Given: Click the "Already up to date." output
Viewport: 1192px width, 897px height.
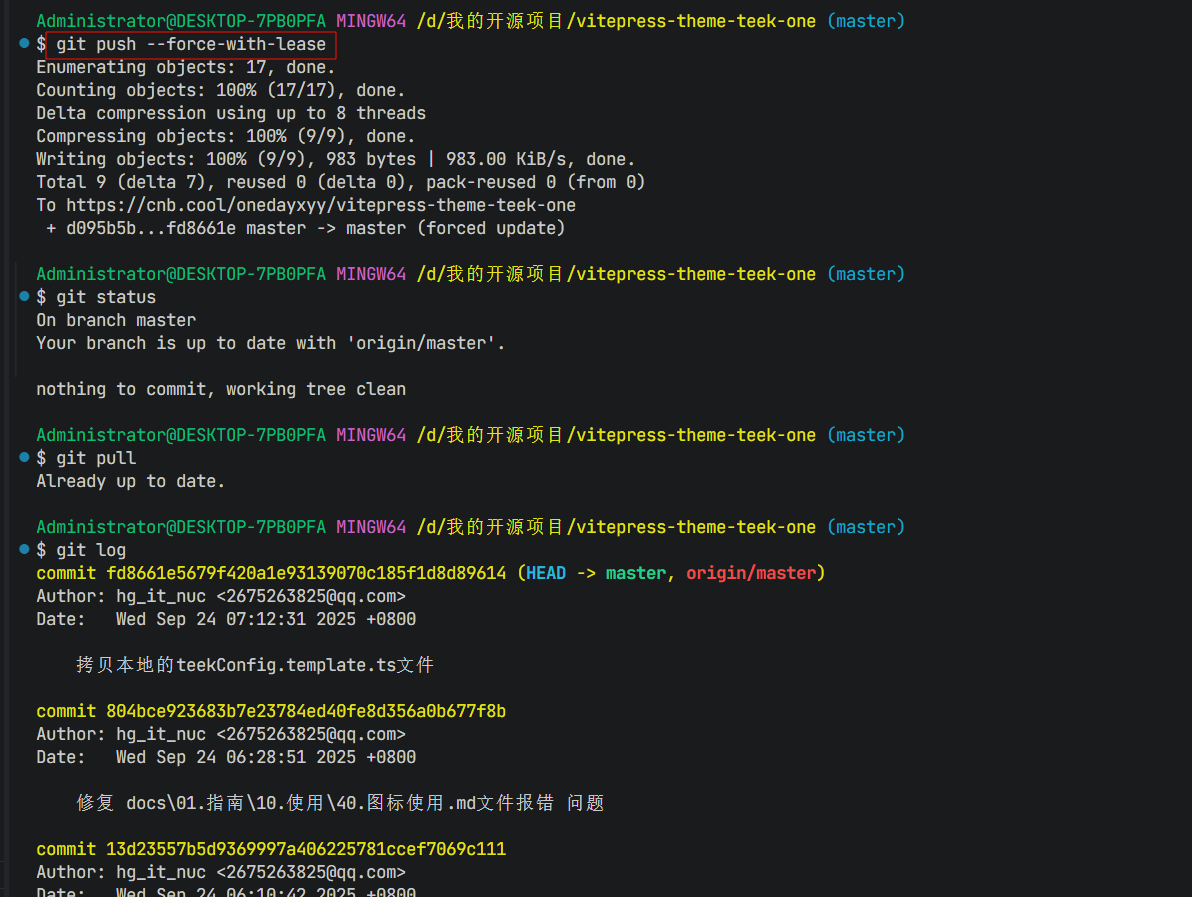Looking at the screenshot, I should click(131, 481).
